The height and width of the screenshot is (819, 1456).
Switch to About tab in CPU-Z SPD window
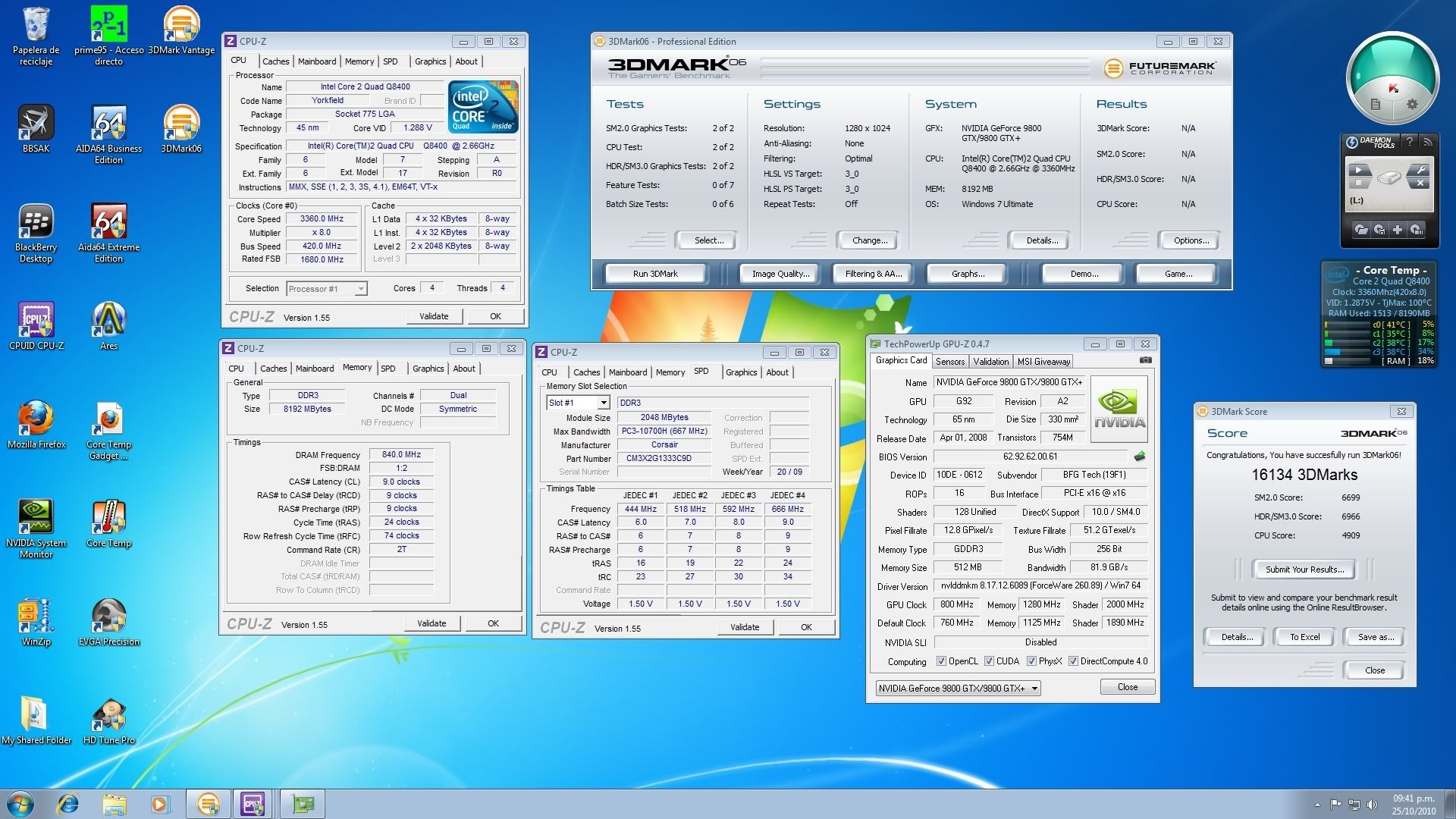(777, 372)
